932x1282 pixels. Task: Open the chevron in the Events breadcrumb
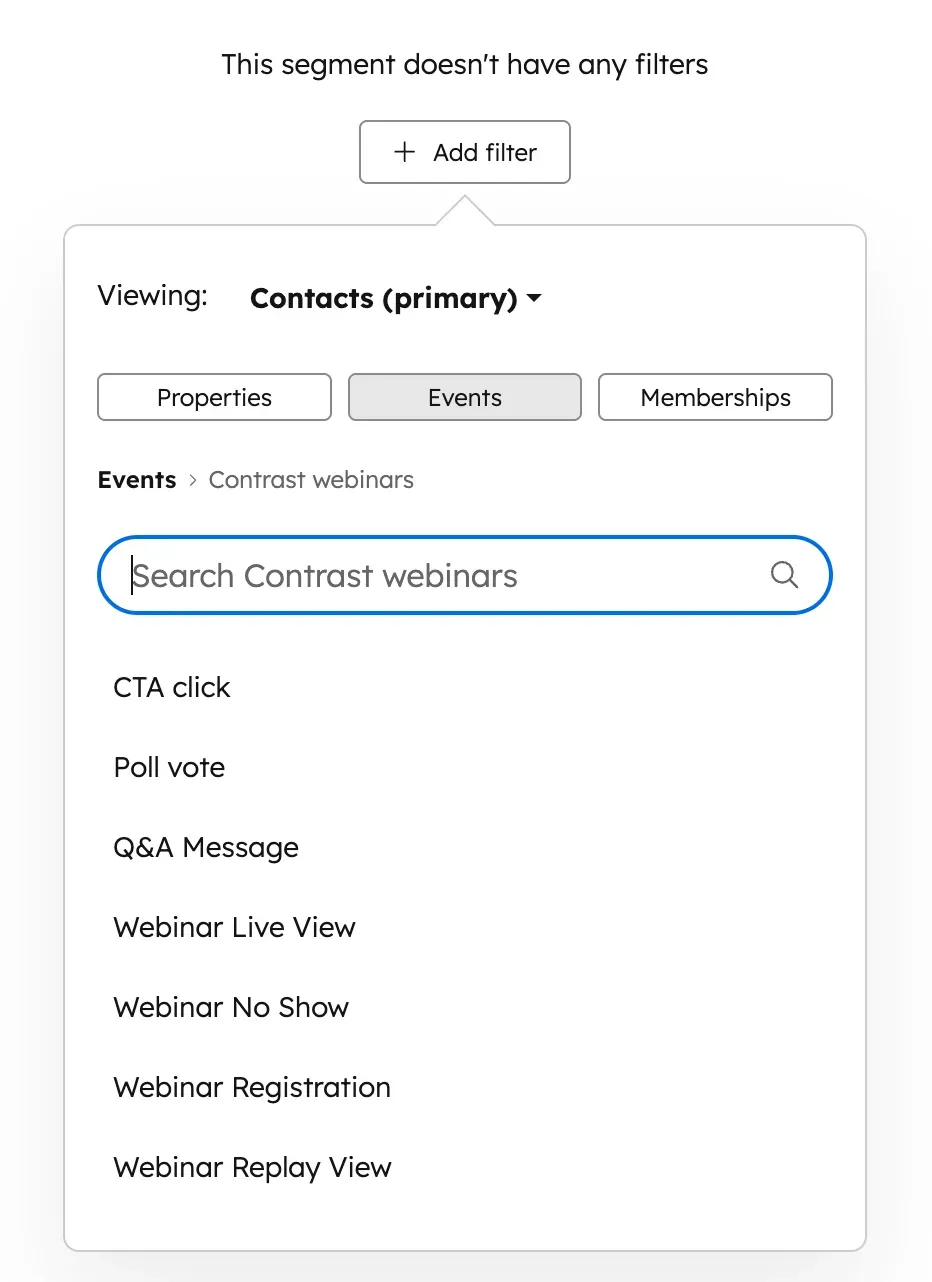pyautogui.click(x=190, y=480)
